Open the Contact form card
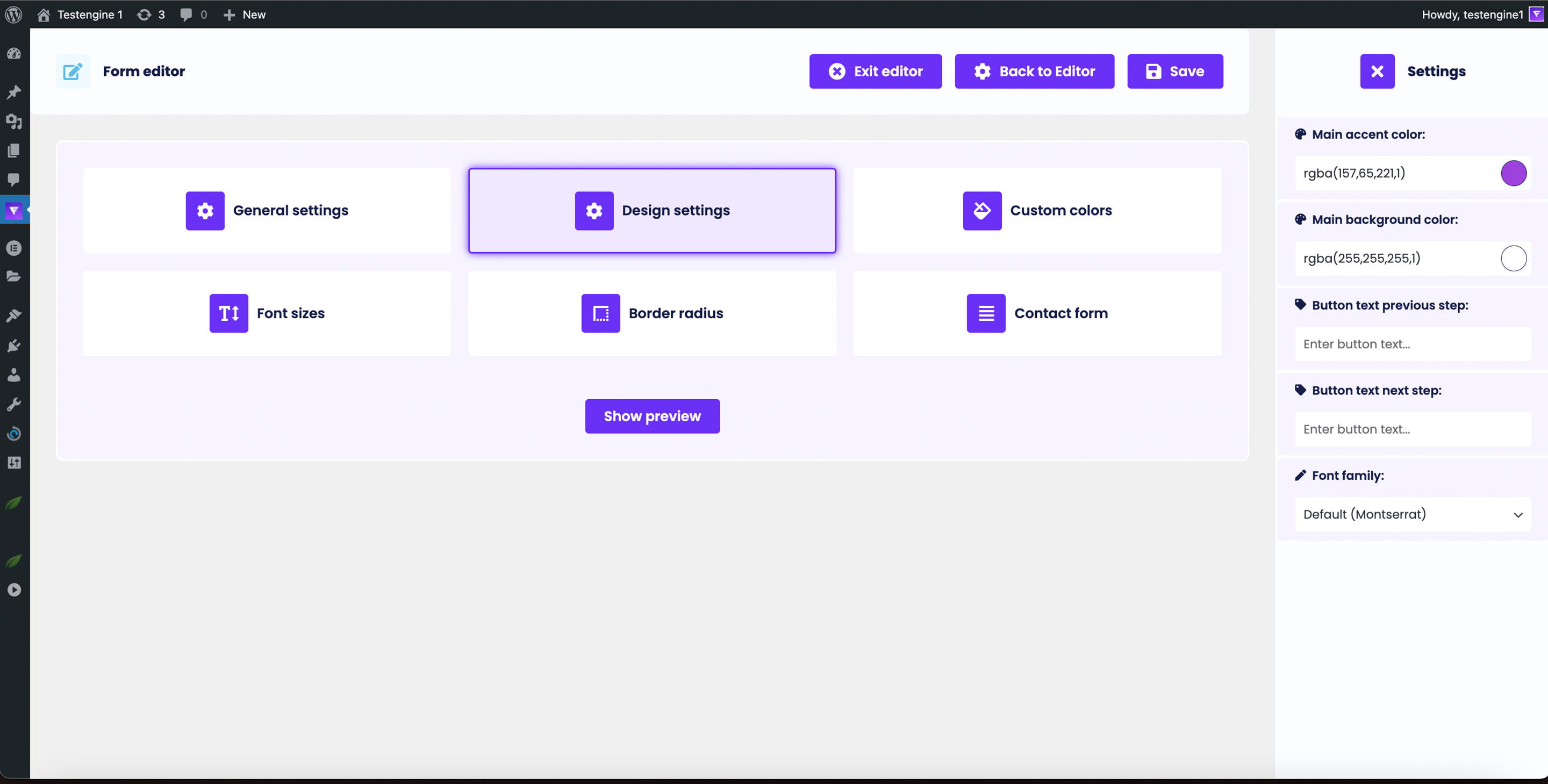 1037,314
